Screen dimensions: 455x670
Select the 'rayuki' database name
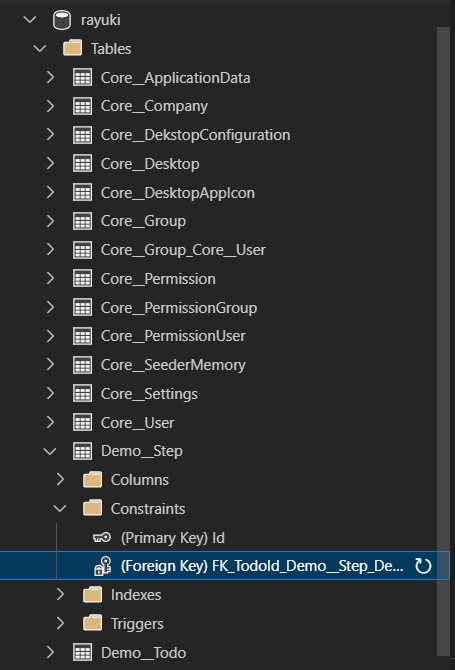[x=101, y=20]
